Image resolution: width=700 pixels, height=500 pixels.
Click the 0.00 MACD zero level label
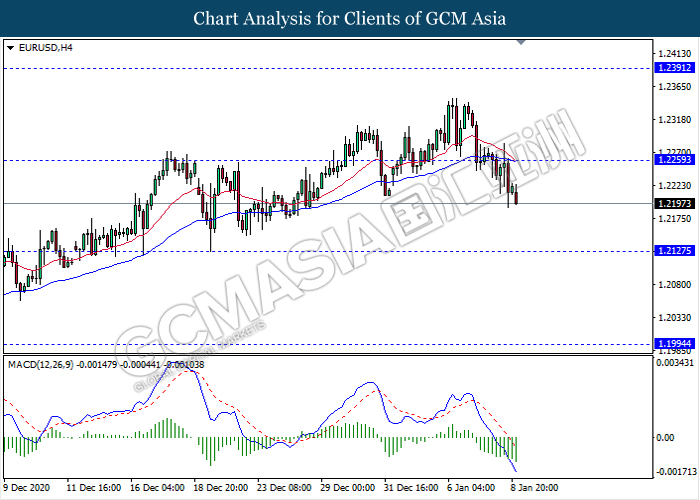point(663,437)
